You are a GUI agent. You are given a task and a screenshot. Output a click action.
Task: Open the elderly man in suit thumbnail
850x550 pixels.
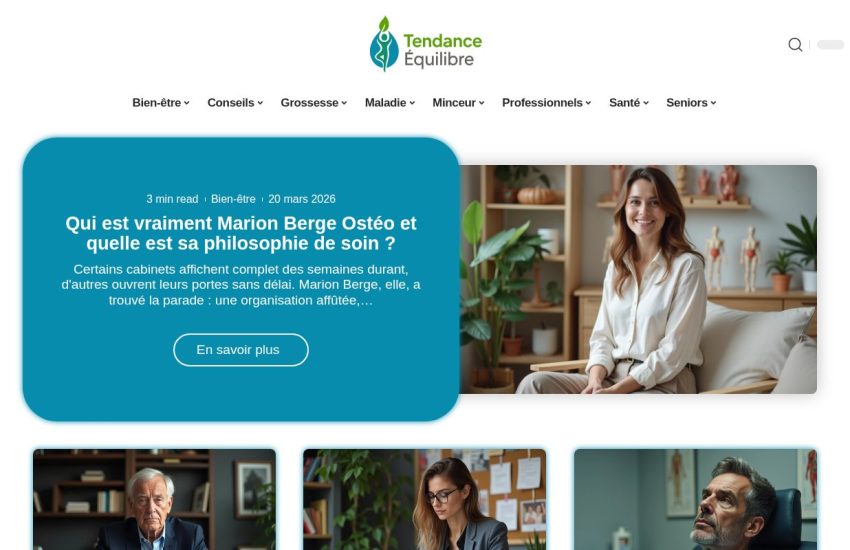point(154,499)
